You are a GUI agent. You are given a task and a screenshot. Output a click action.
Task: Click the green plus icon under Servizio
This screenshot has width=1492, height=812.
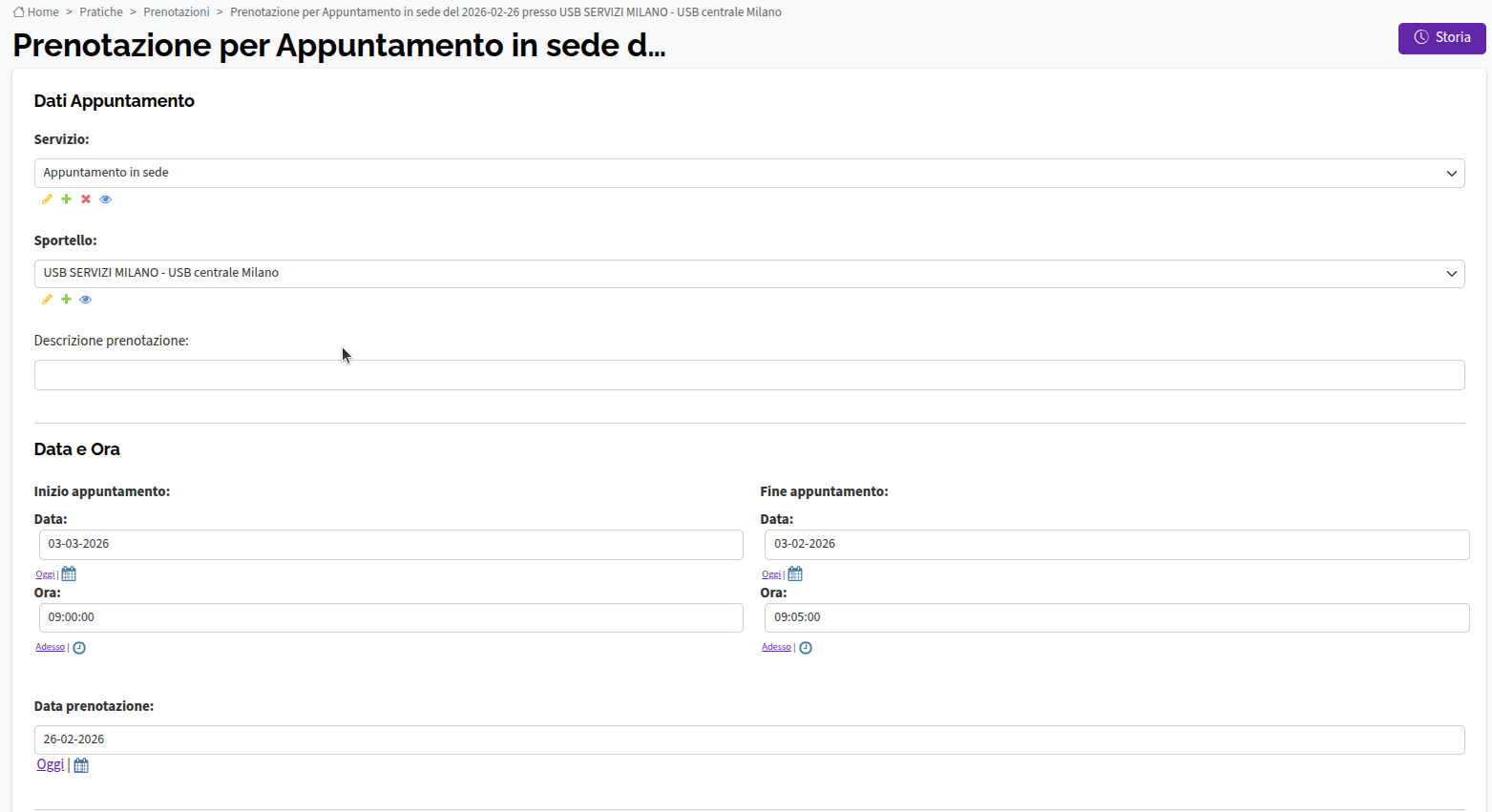pos(66,199)
